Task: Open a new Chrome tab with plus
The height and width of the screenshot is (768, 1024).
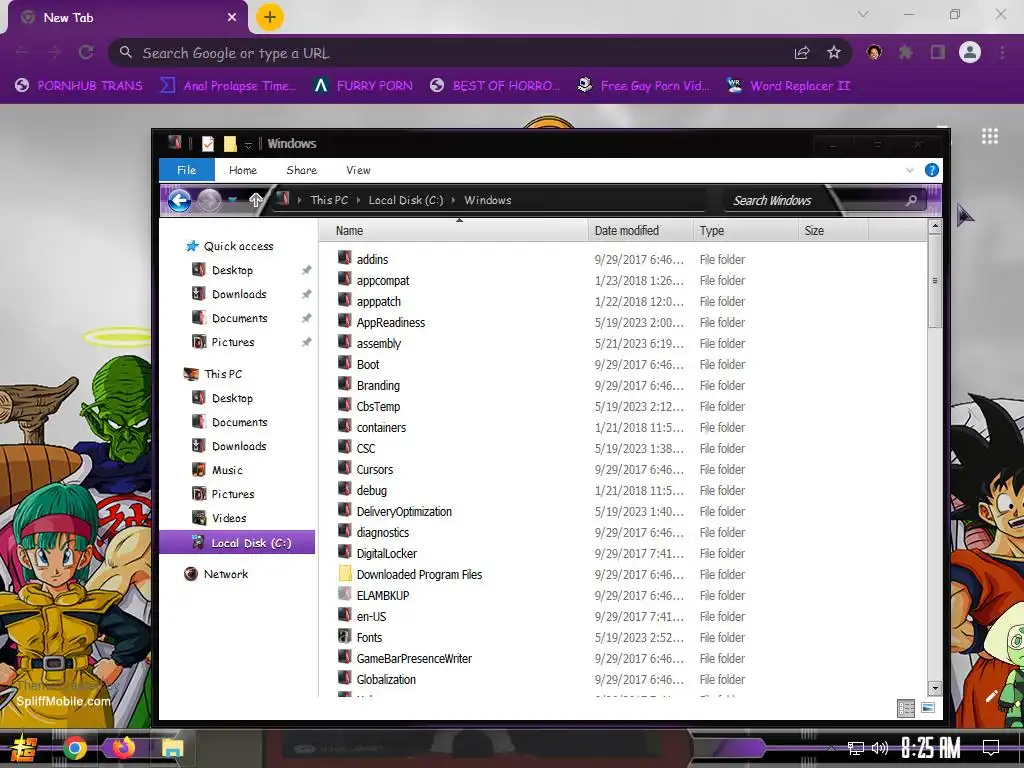Action: (x=270, y=17)
